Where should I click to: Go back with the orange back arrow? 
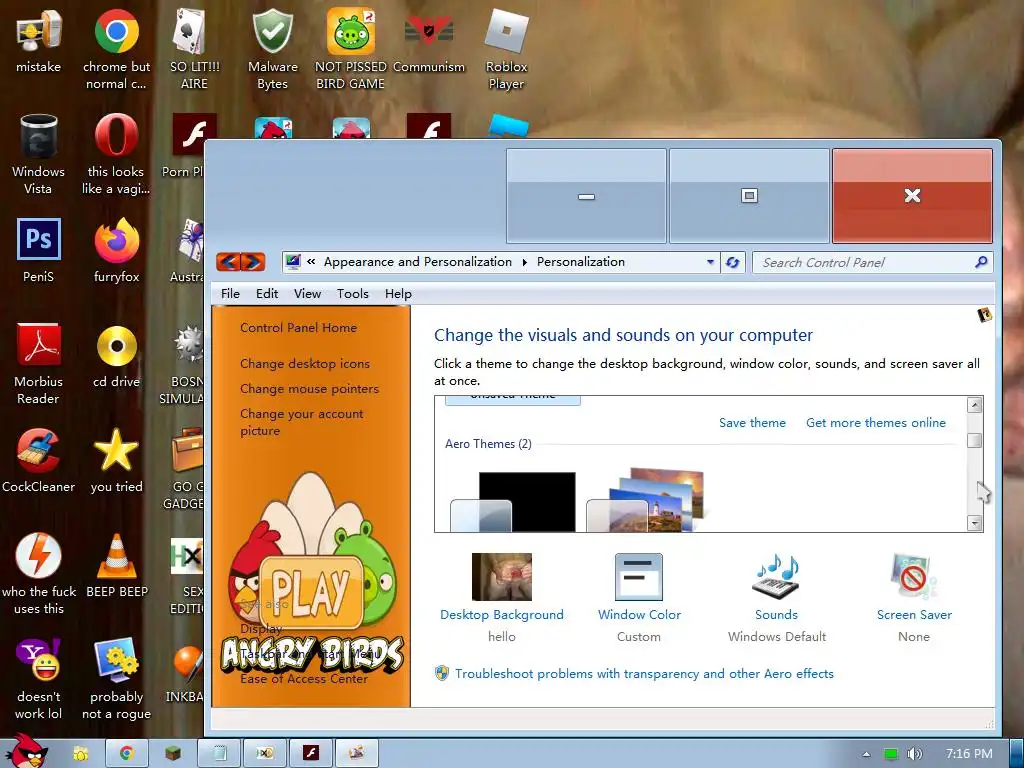pos(228,262)
